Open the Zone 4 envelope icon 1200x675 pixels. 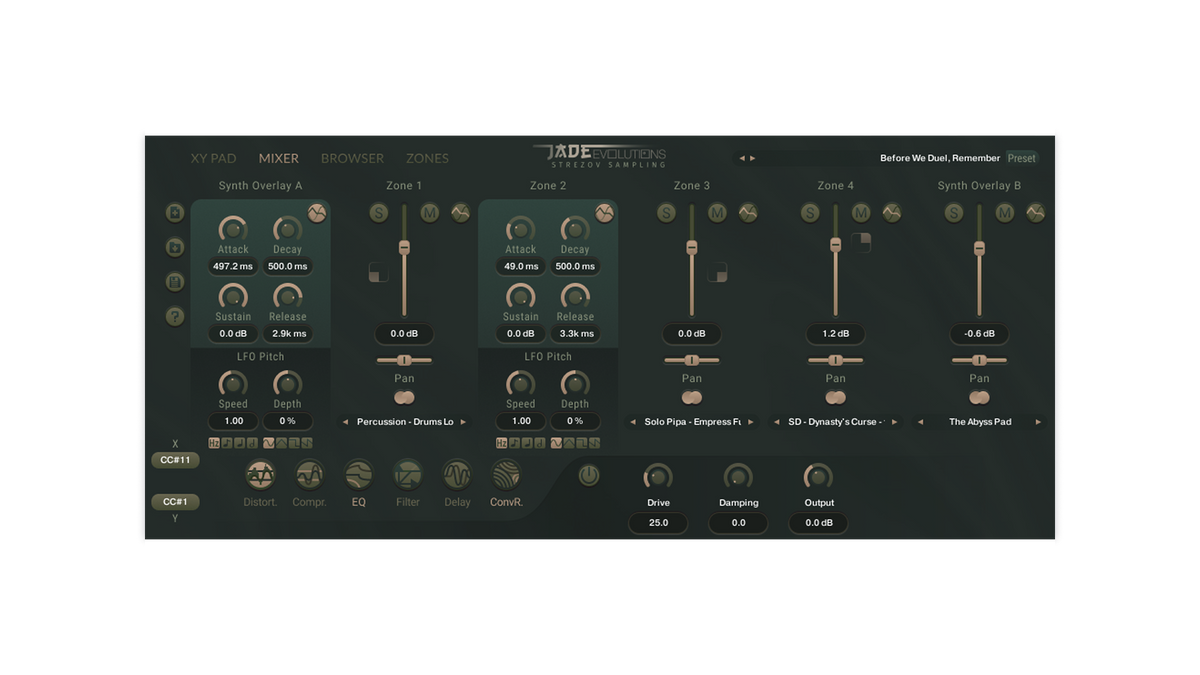coord(892,212)
